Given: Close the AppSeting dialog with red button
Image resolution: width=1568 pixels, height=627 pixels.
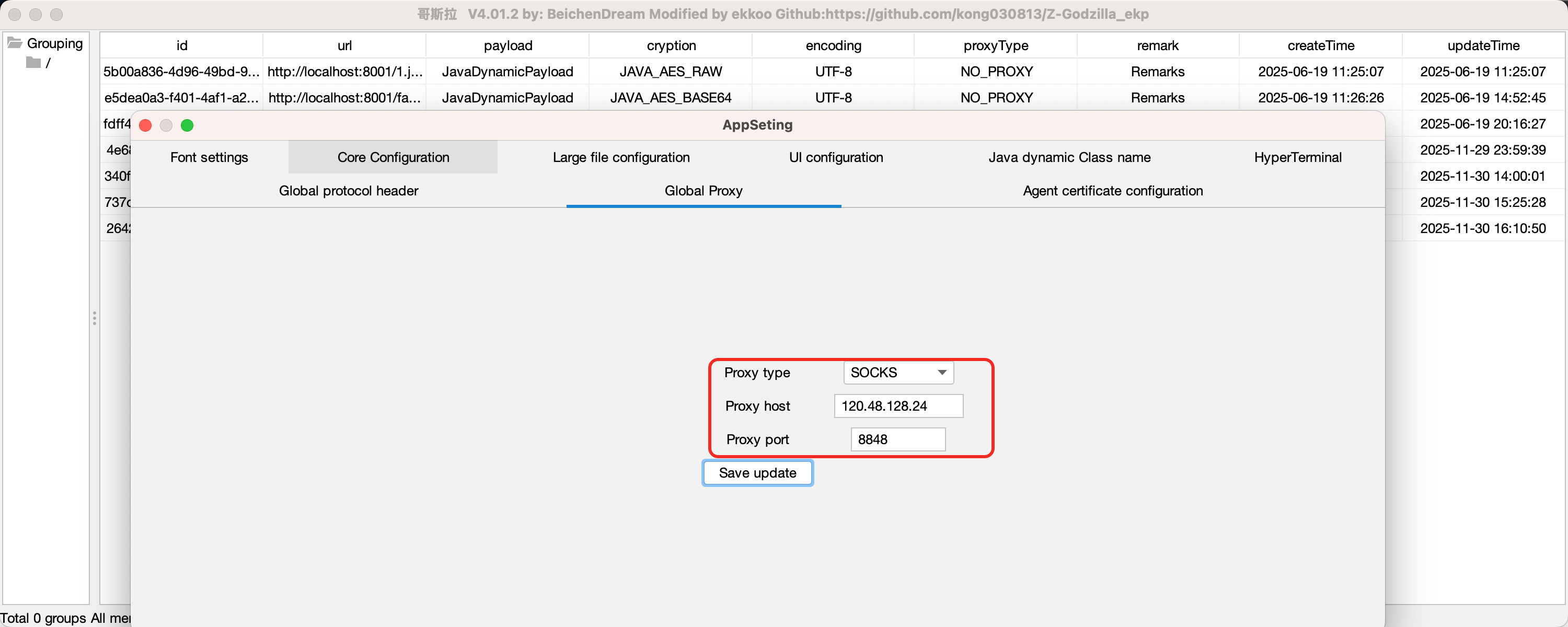Looking at the screenshot, I should click(145, 125).
